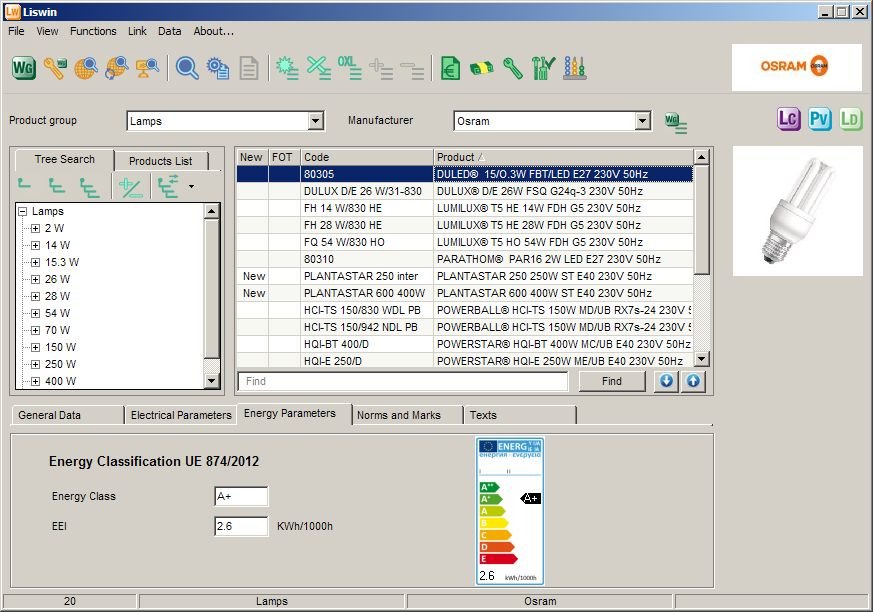Sort by the Code column header
Image resolution: width=873 pixels, height=612 pixels.
[x=367, y=157]
